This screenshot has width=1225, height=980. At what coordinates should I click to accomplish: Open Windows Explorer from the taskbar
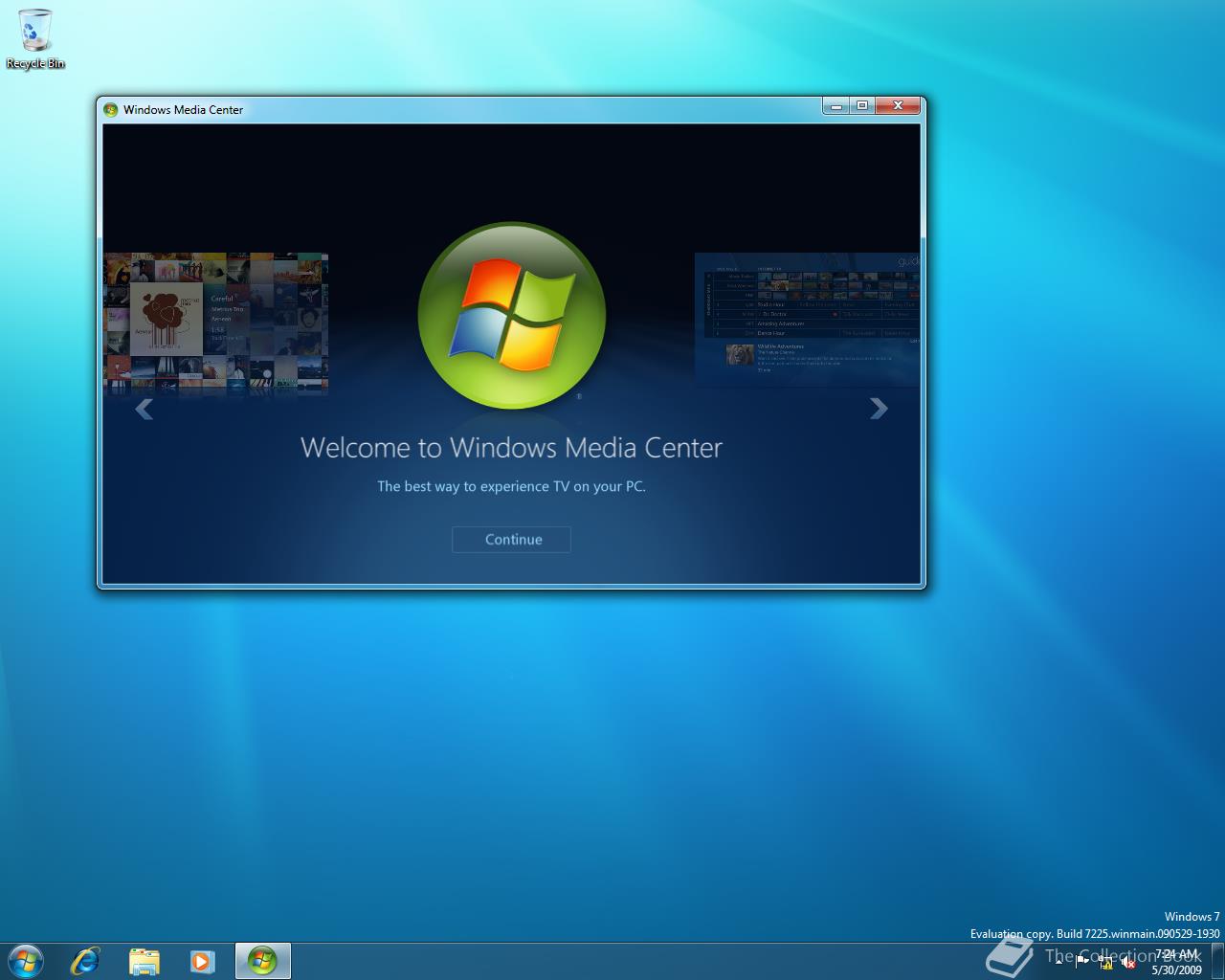click(x=144, y=961)
